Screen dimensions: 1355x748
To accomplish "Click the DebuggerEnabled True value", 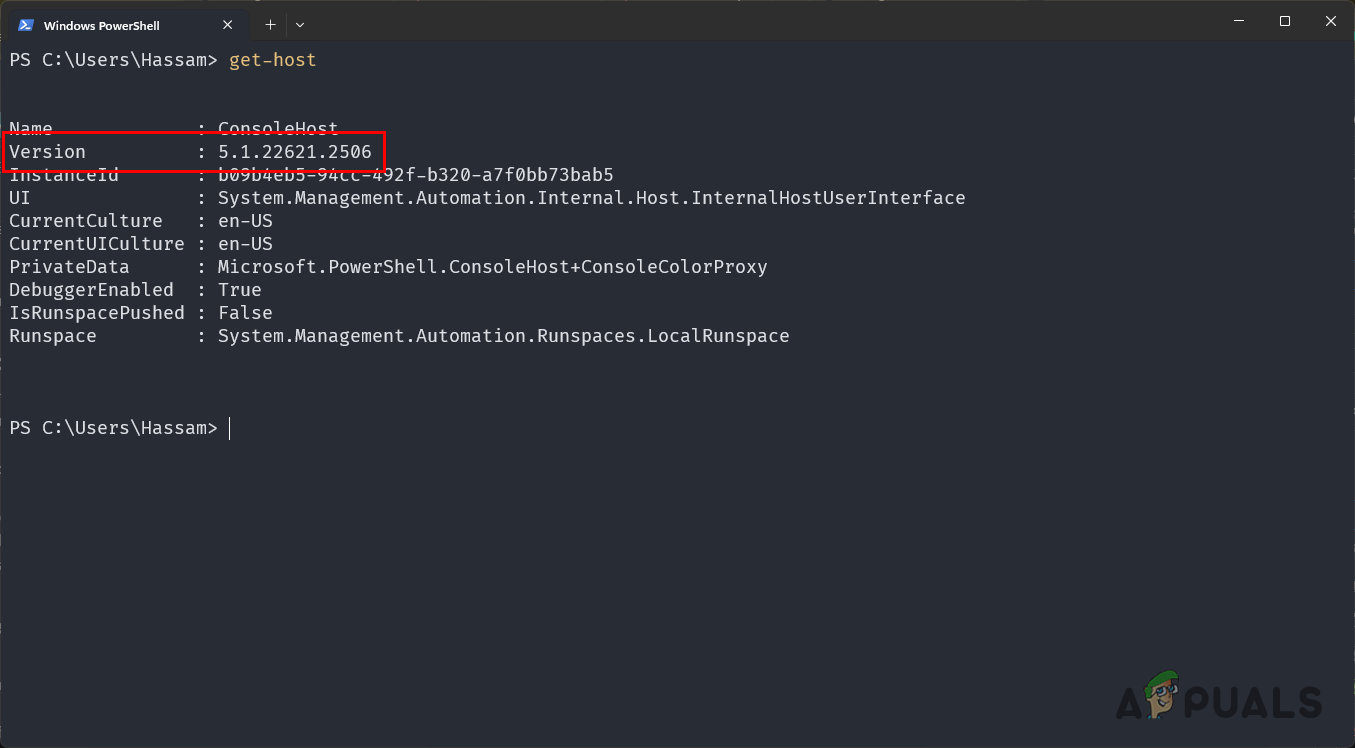I will (240, 289).
